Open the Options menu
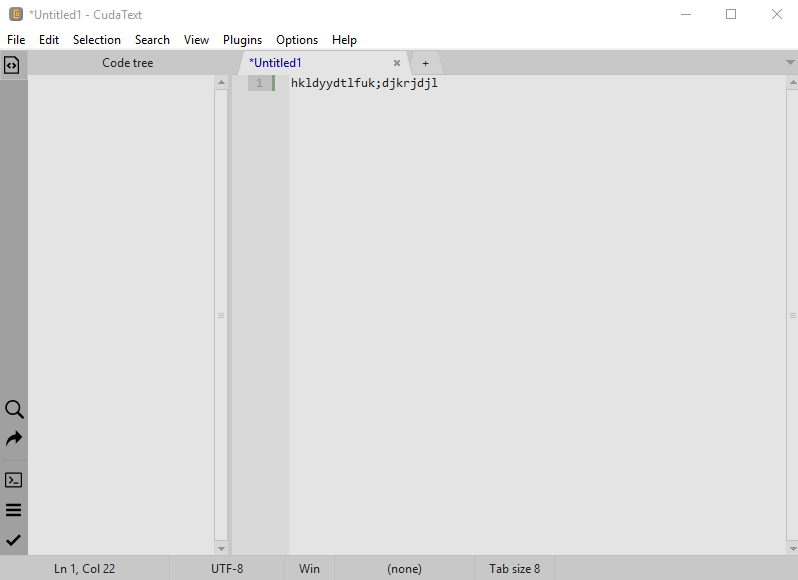The image size is (798, 580). click(x=297, y=40)
